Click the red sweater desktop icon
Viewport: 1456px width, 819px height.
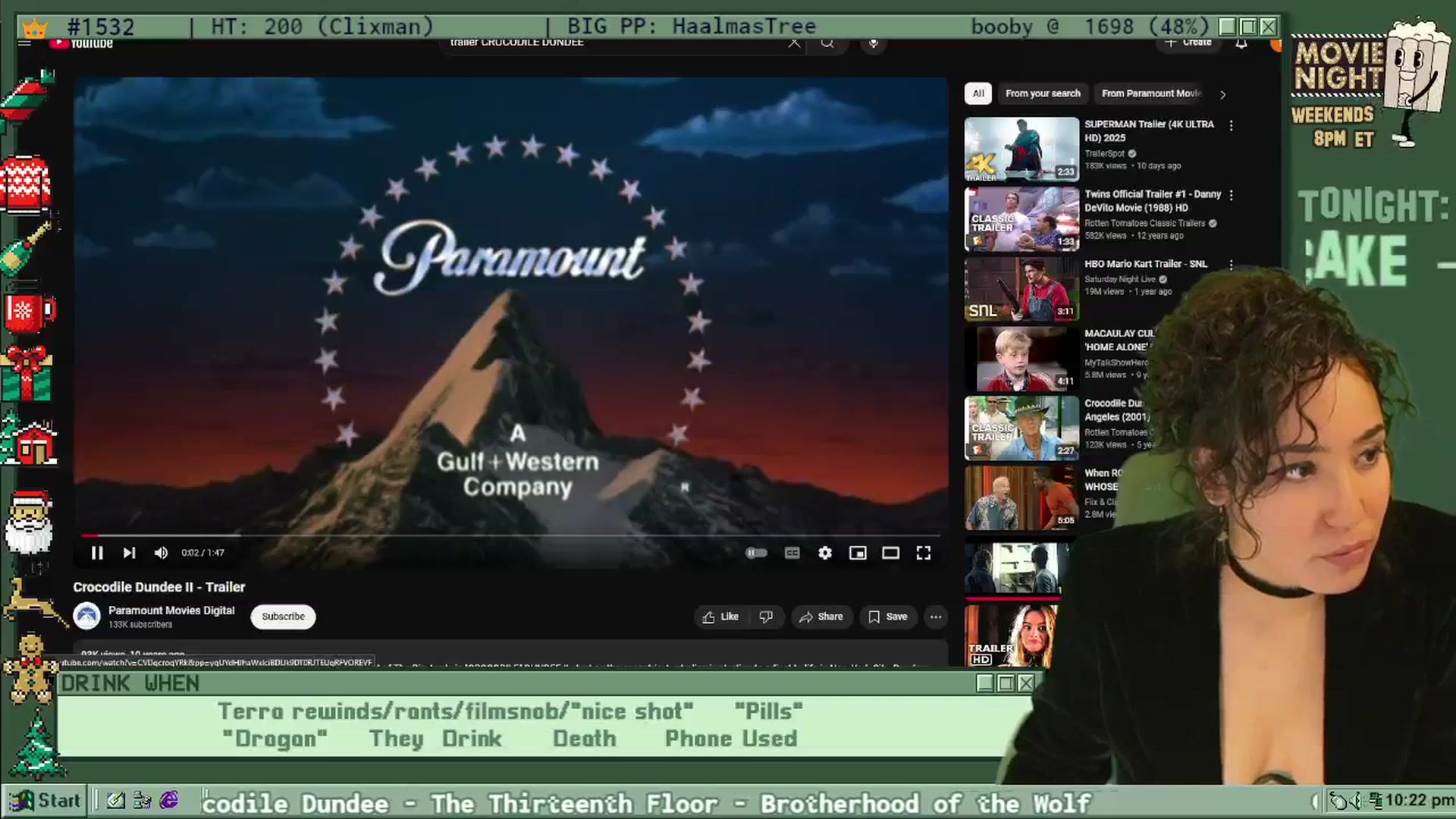click(x=26, y=184)
